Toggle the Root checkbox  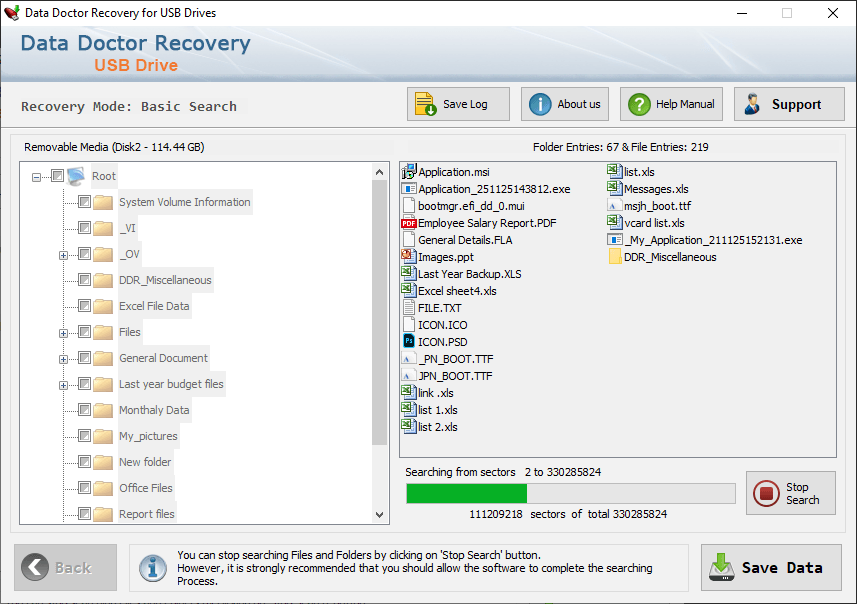(x=57, y=175)
